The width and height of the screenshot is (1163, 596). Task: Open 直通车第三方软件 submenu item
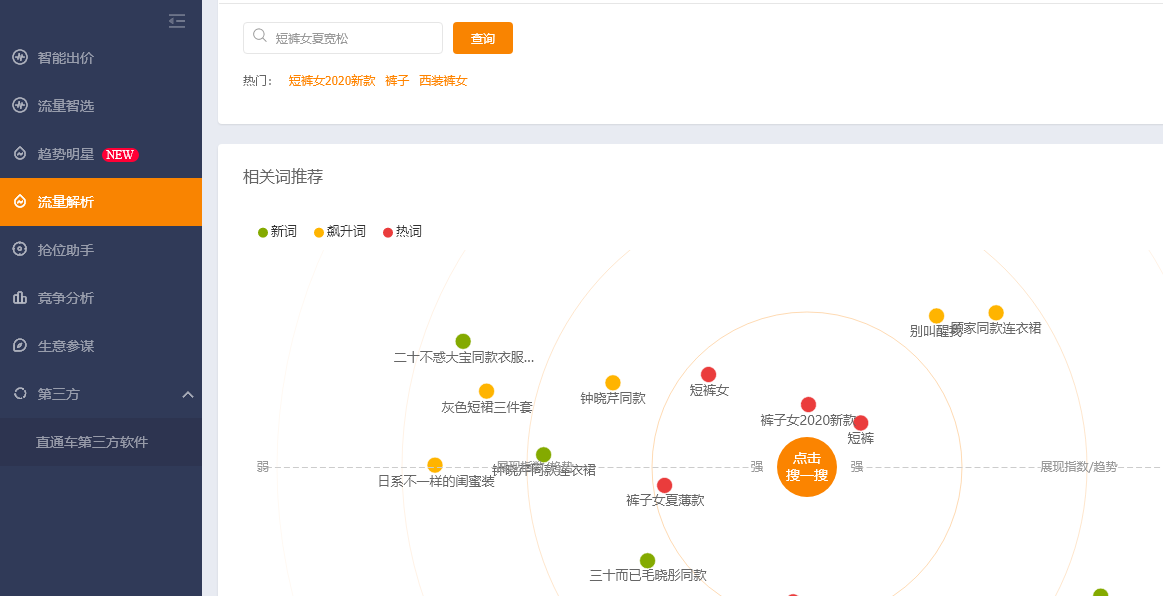pos(92,442)
